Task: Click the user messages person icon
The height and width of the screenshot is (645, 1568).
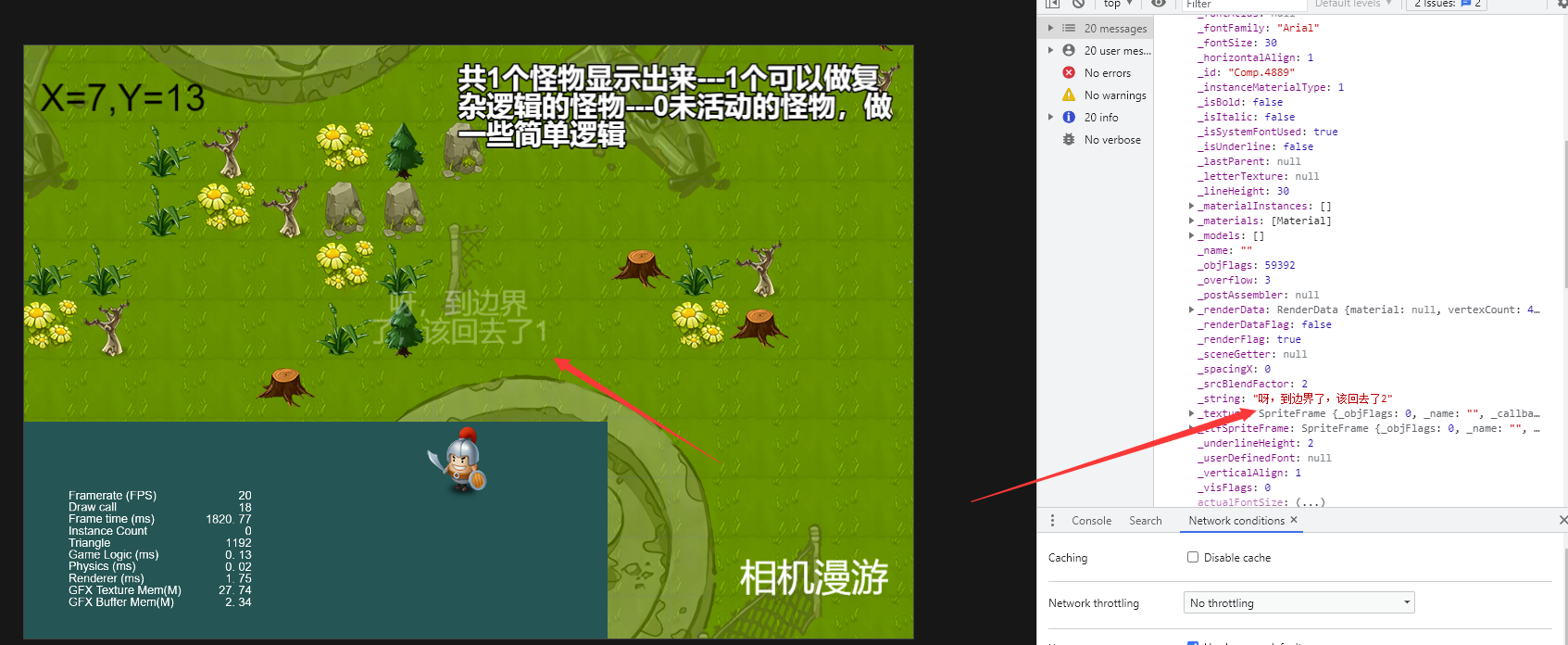Action: click(1069, 51)
